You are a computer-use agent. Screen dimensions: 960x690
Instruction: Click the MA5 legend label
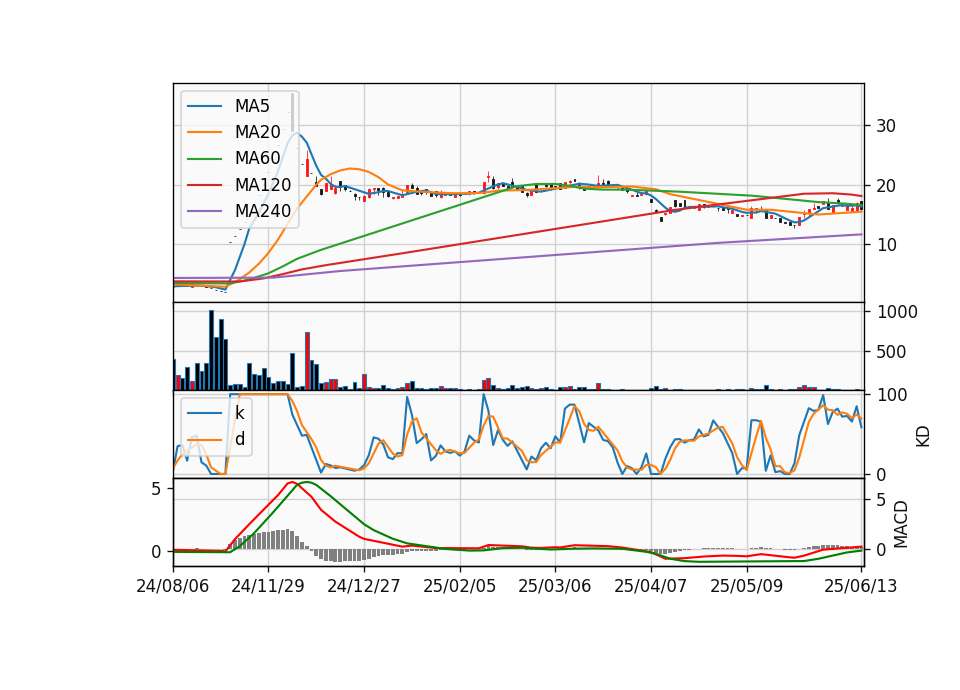[x=252, y=106]
